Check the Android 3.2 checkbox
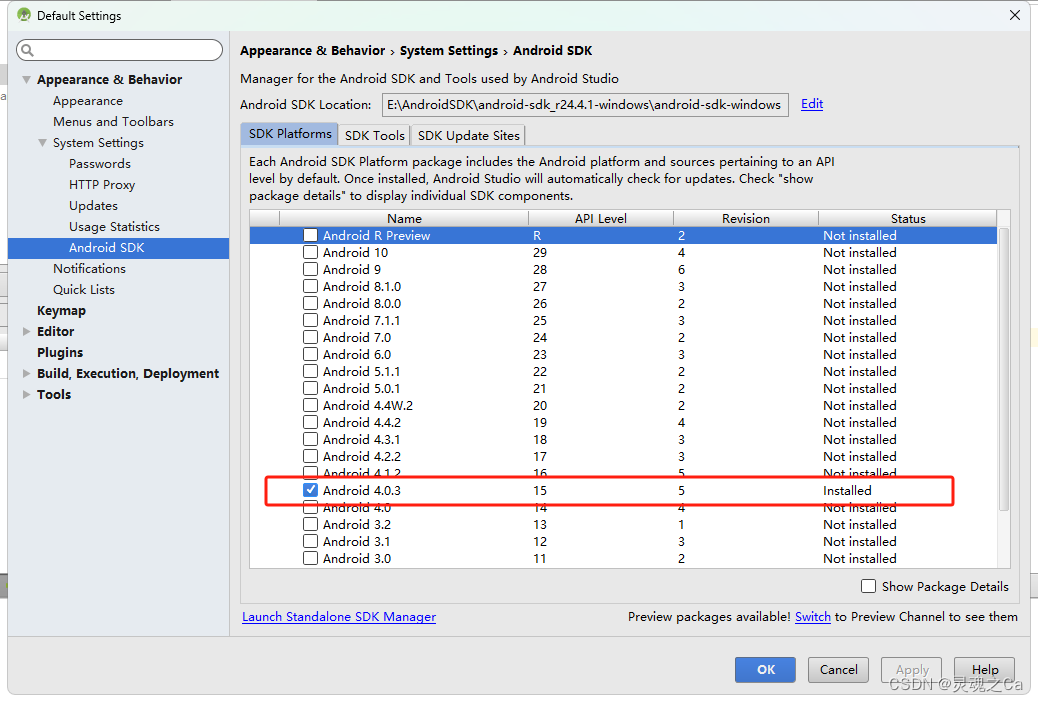The width and height of the screenshot is (1038, 702). tap(310, 525)
